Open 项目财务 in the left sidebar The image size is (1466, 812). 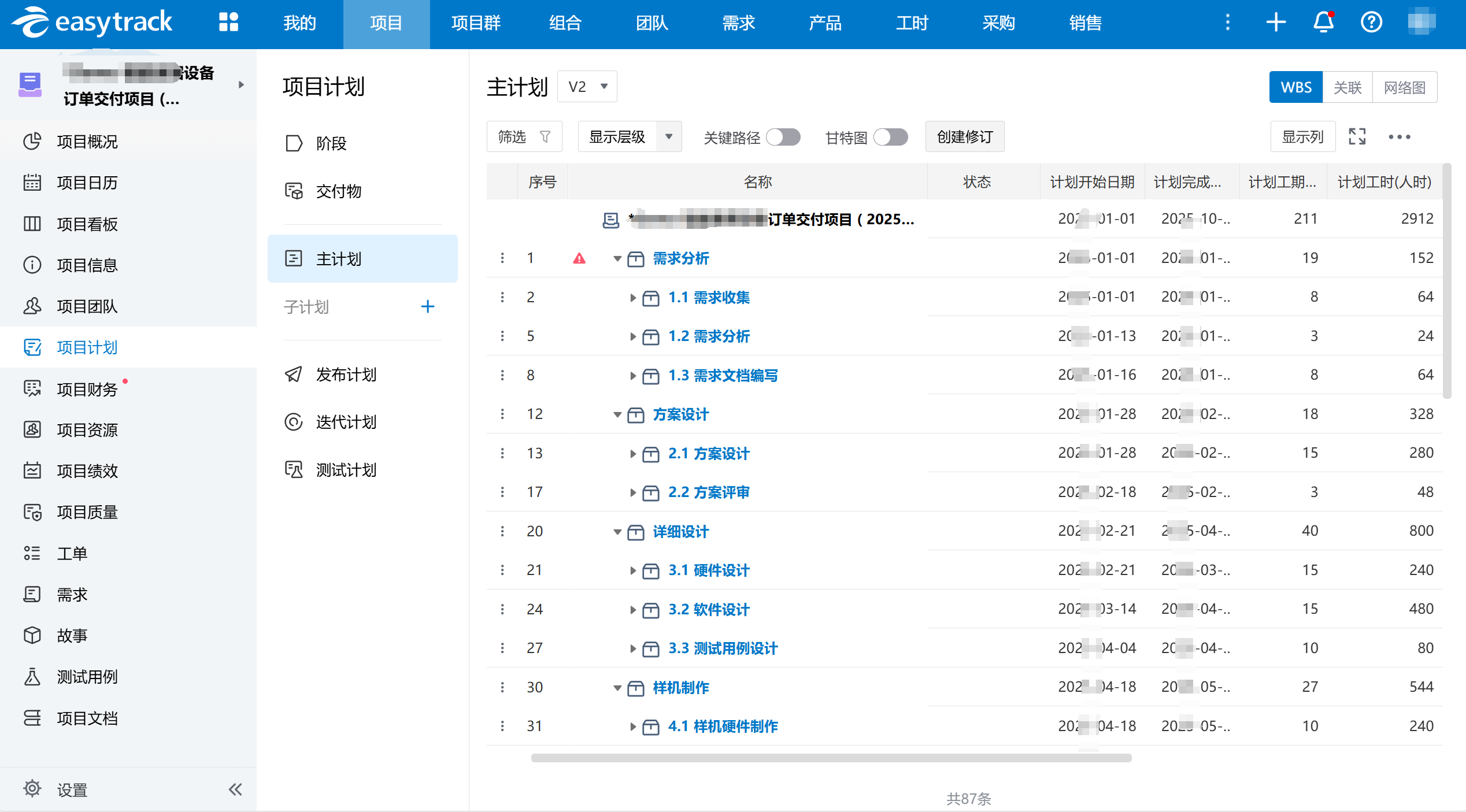(87, 389)
